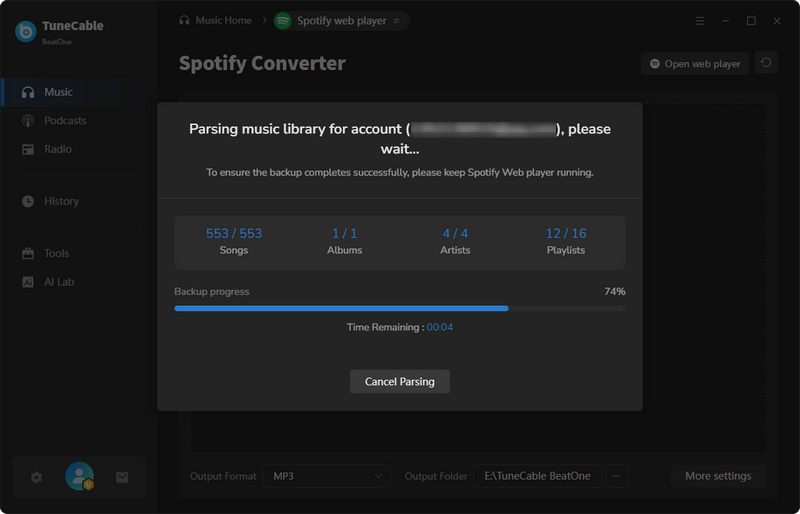800x514 pixels.
Task: Open the hamburger menu icon
Action: [x=700, y=21]
